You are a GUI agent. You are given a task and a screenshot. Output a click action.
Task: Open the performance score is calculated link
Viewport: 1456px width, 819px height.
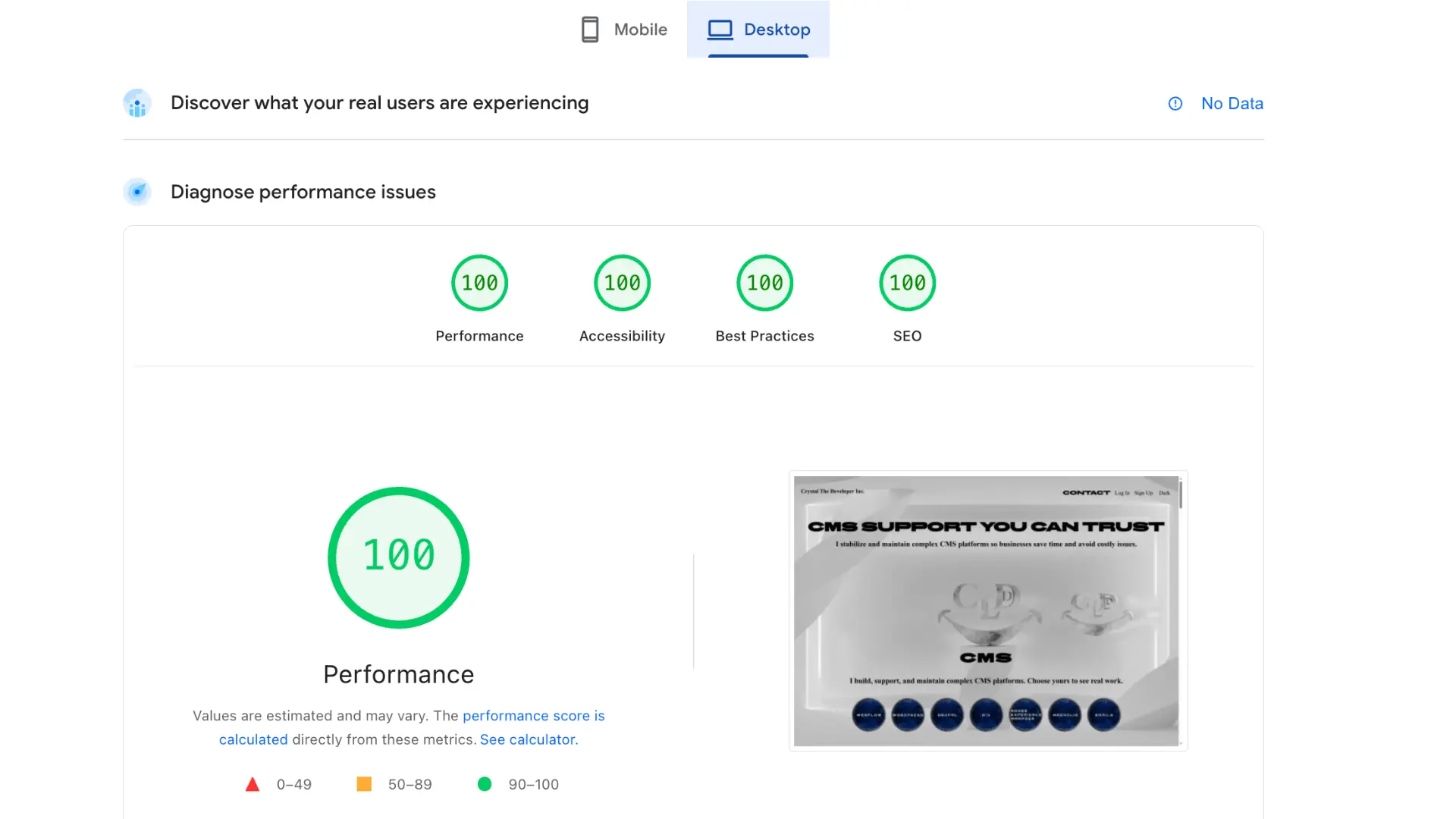pos(533,716)
